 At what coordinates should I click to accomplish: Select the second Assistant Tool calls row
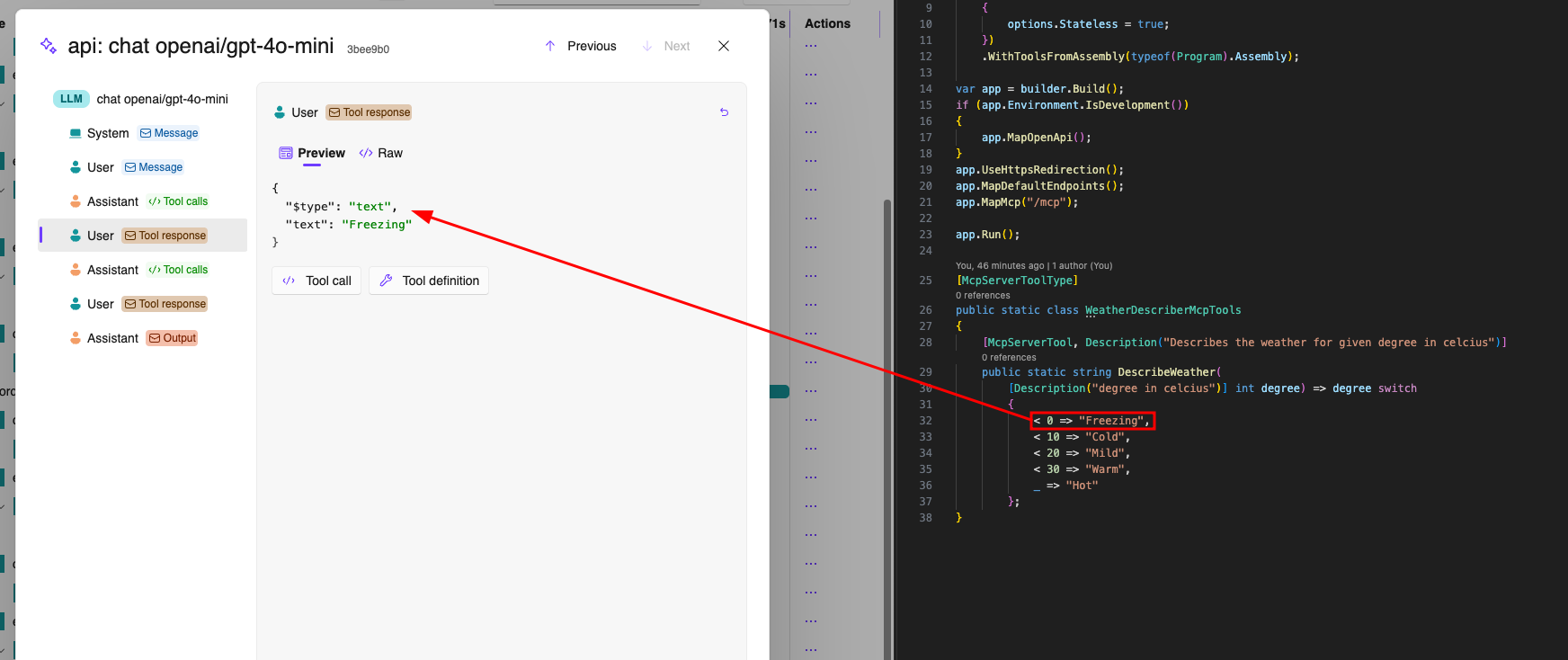coord(138,270)
